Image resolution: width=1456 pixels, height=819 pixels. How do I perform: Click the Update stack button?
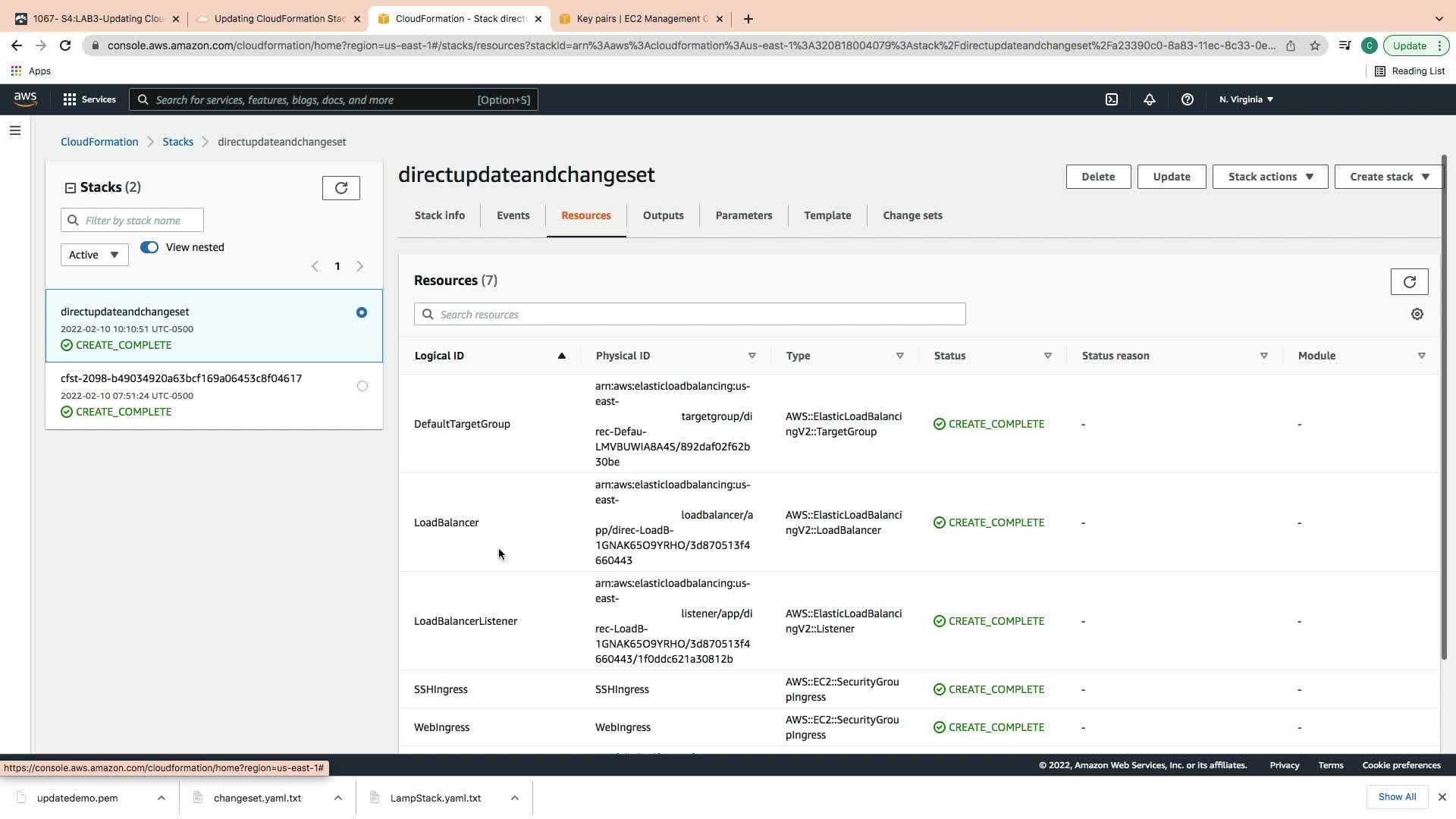1171,177
